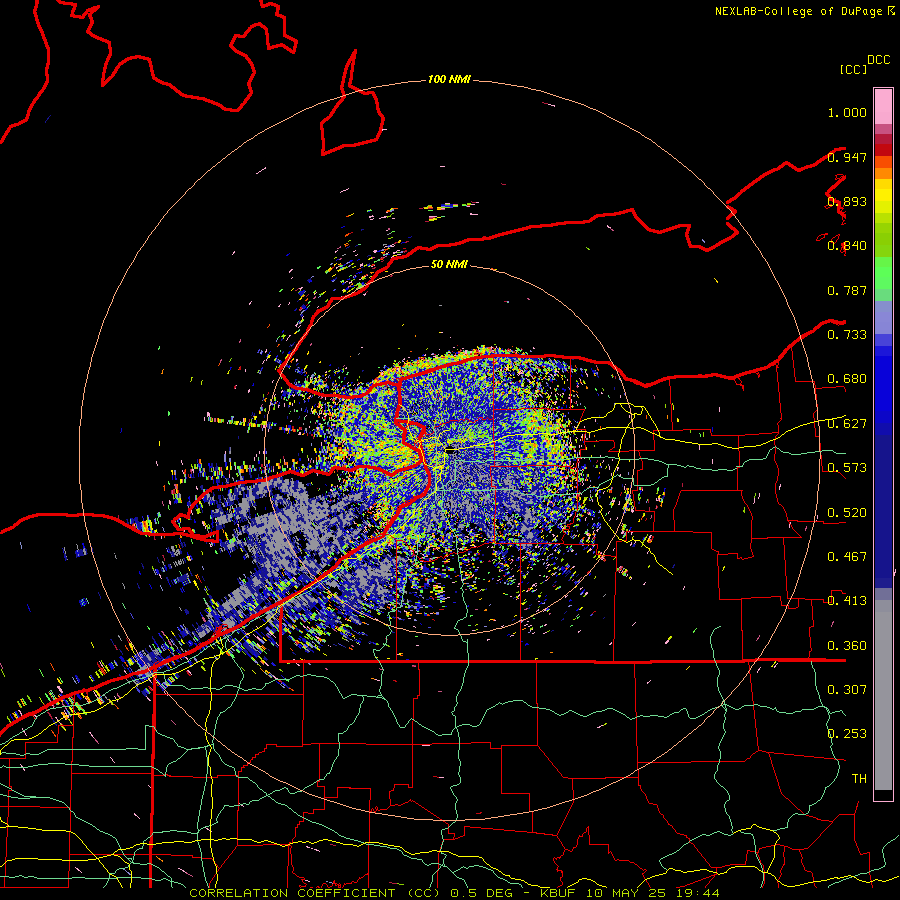Click the DCC product label above colorbar
The image size is (900, 900).
878,60
